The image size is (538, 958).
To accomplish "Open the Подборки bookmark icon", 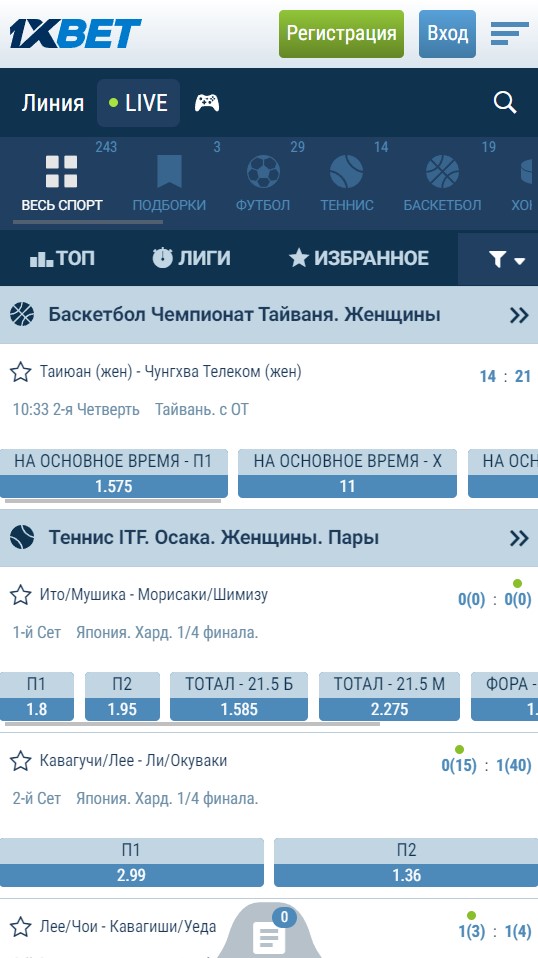I will click(169, 172).
